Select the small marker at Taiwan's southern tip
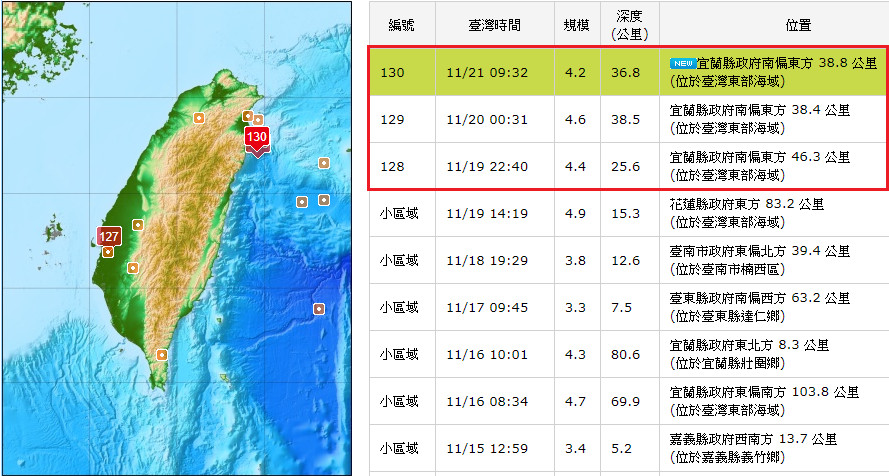Image resolution: width=889 pixels, height=476 pixels. tap(162, 355)
